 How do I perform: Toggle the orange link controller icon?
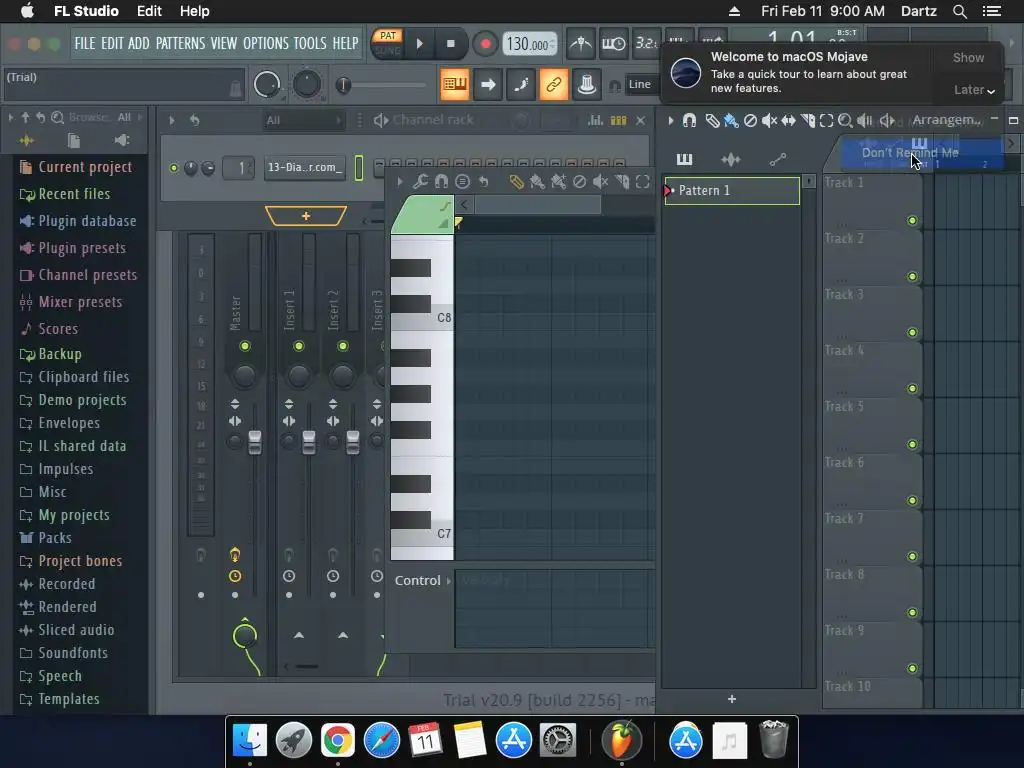(x=553, y=84)
